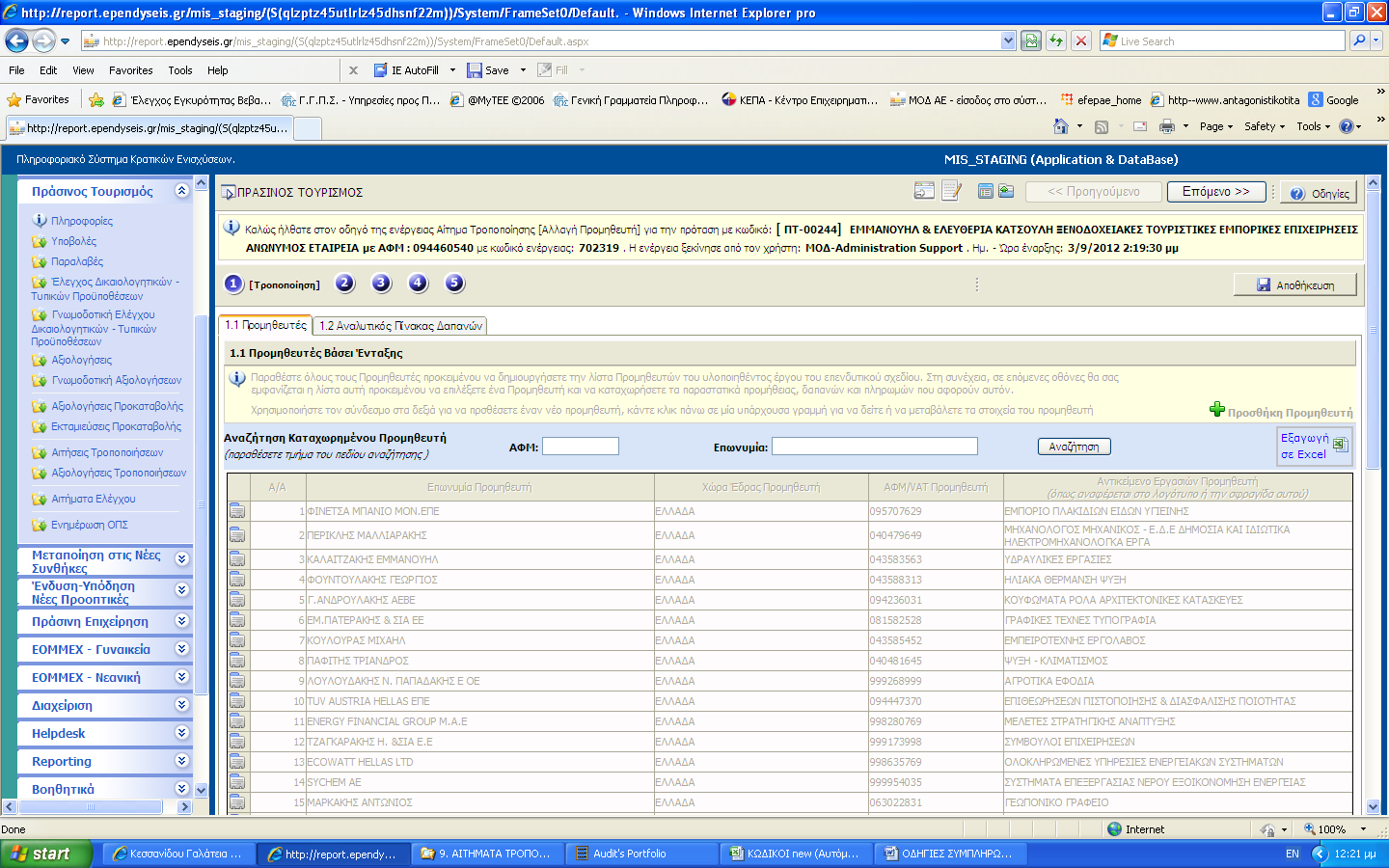Open the IE Help question mark icon
The width and height of the screenshot is (1389, 868).
point(1347,126)
